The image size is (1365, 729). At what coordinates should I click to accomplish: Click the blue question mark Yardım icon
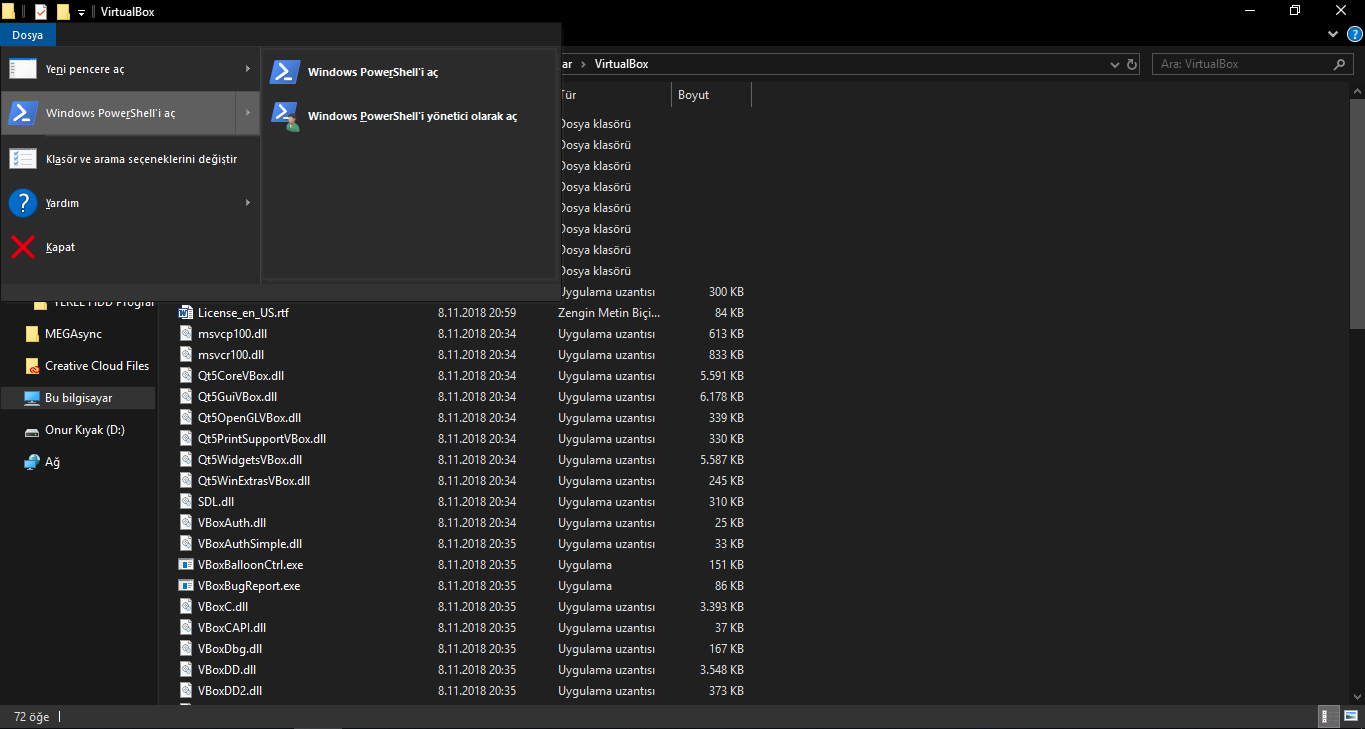pyautogui.click(x=23, y=203)
